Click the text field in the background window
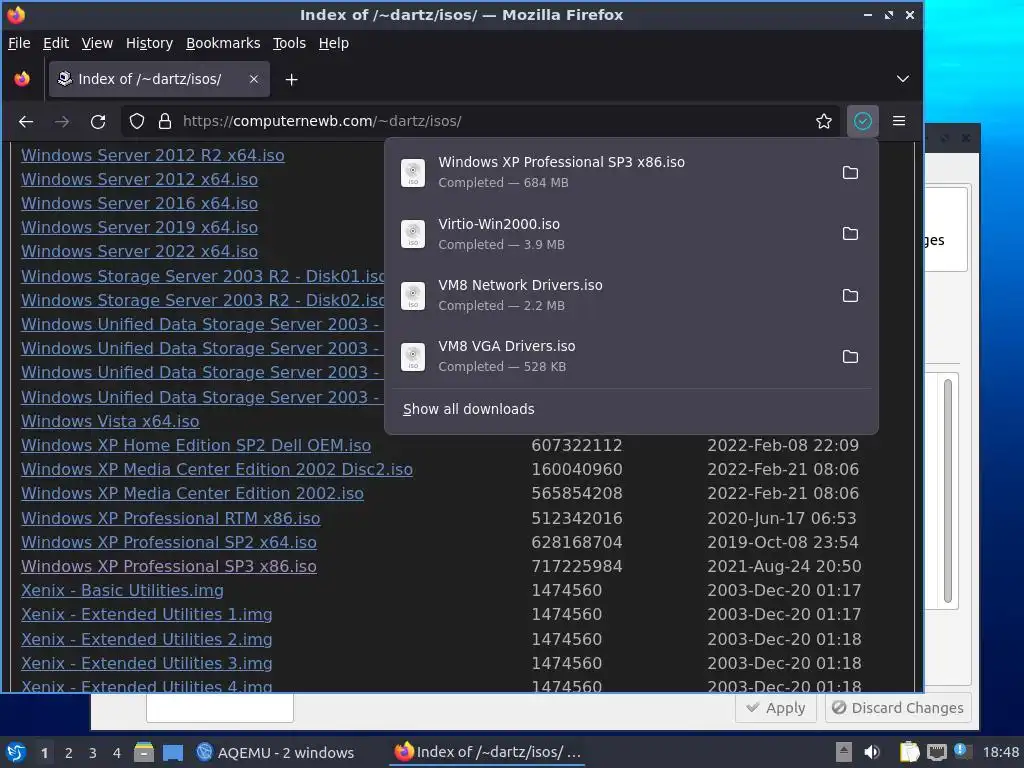Screen dimensions: 1024x768 [x=220, y=708]
